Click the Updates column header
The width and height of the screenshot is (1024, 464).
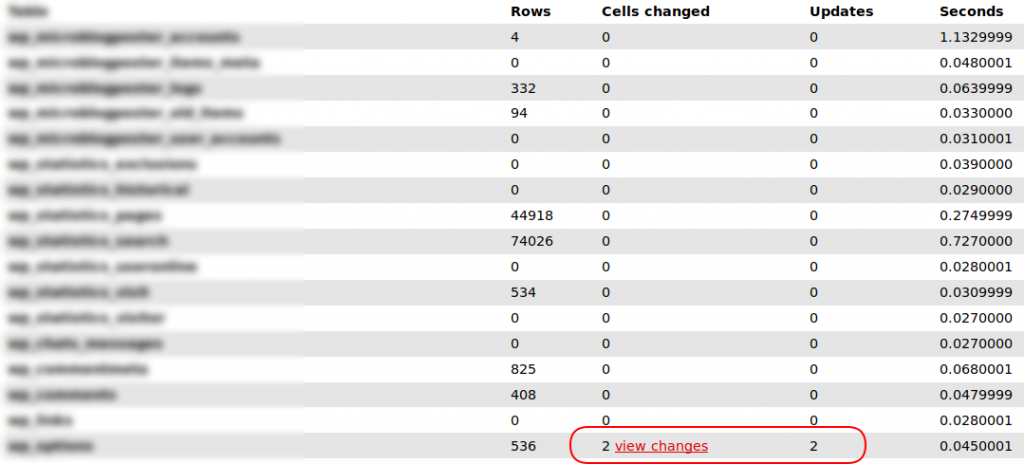pos(841,11)
